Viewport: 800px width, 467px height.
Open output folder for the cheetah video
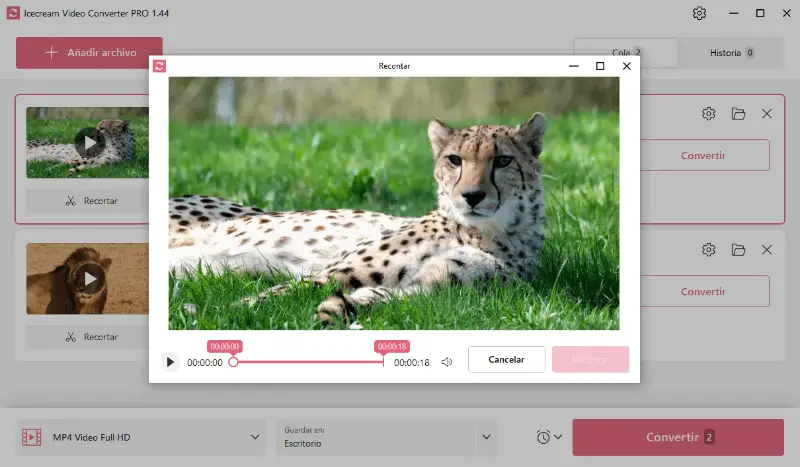(738, 114)
